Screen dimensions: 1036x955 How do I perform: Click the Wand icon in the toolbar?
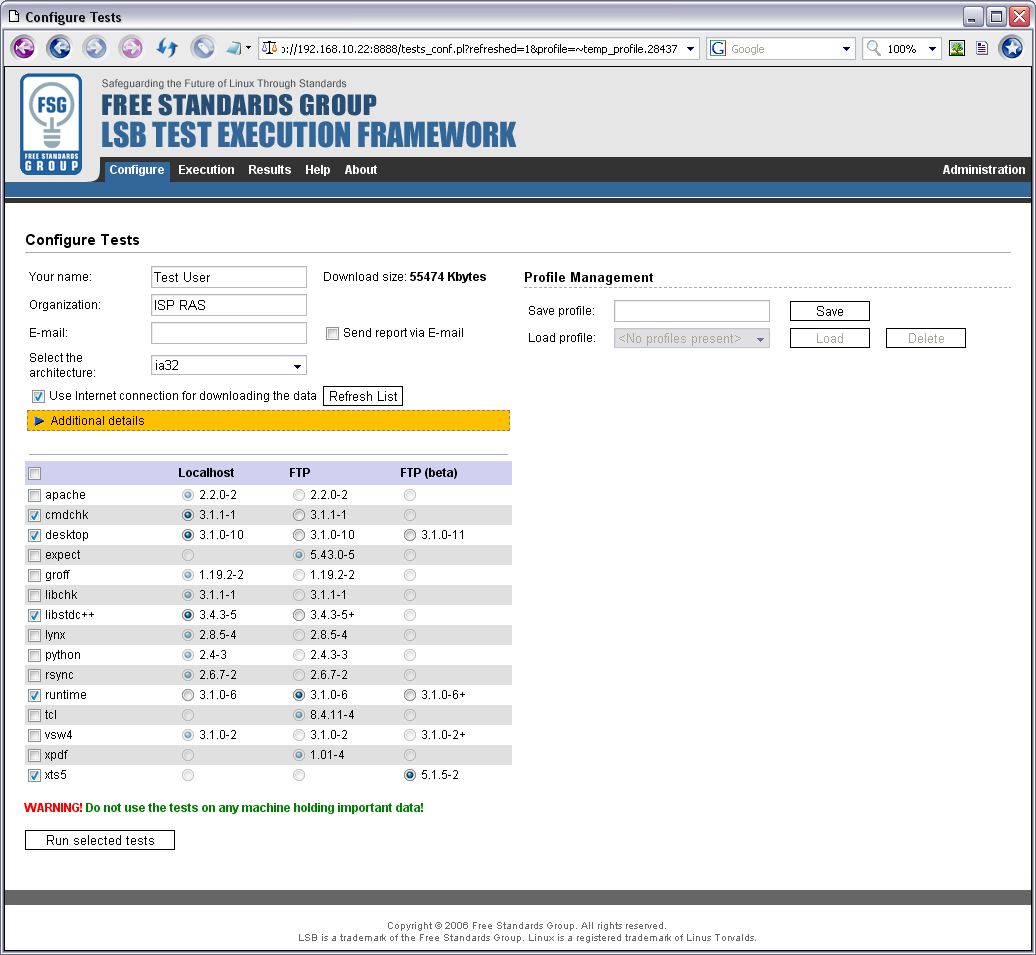[233, 48]
